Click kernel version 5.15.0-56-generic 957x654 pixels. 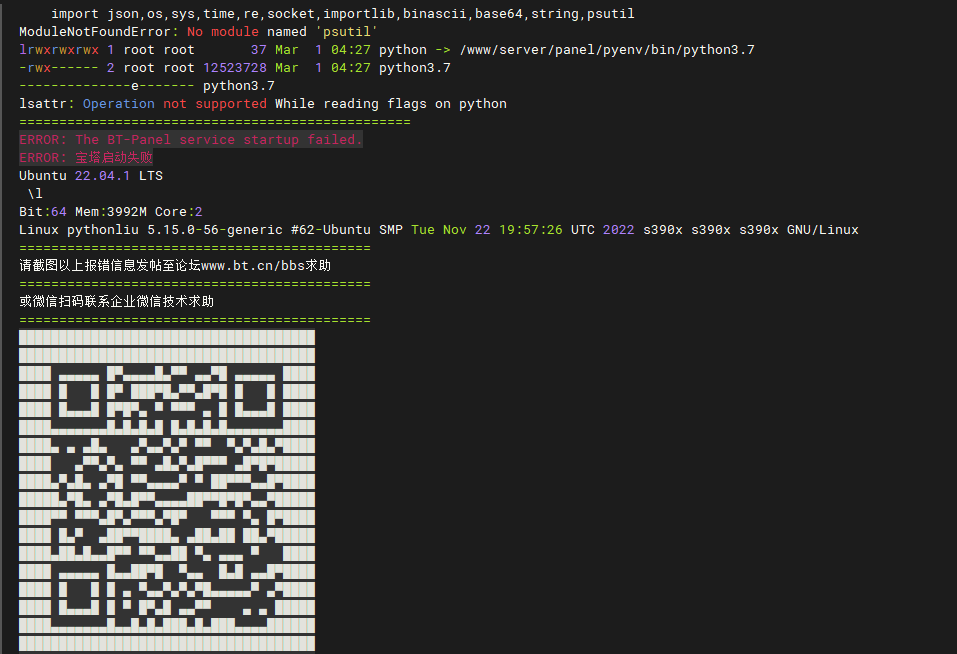tap(215, 230)
